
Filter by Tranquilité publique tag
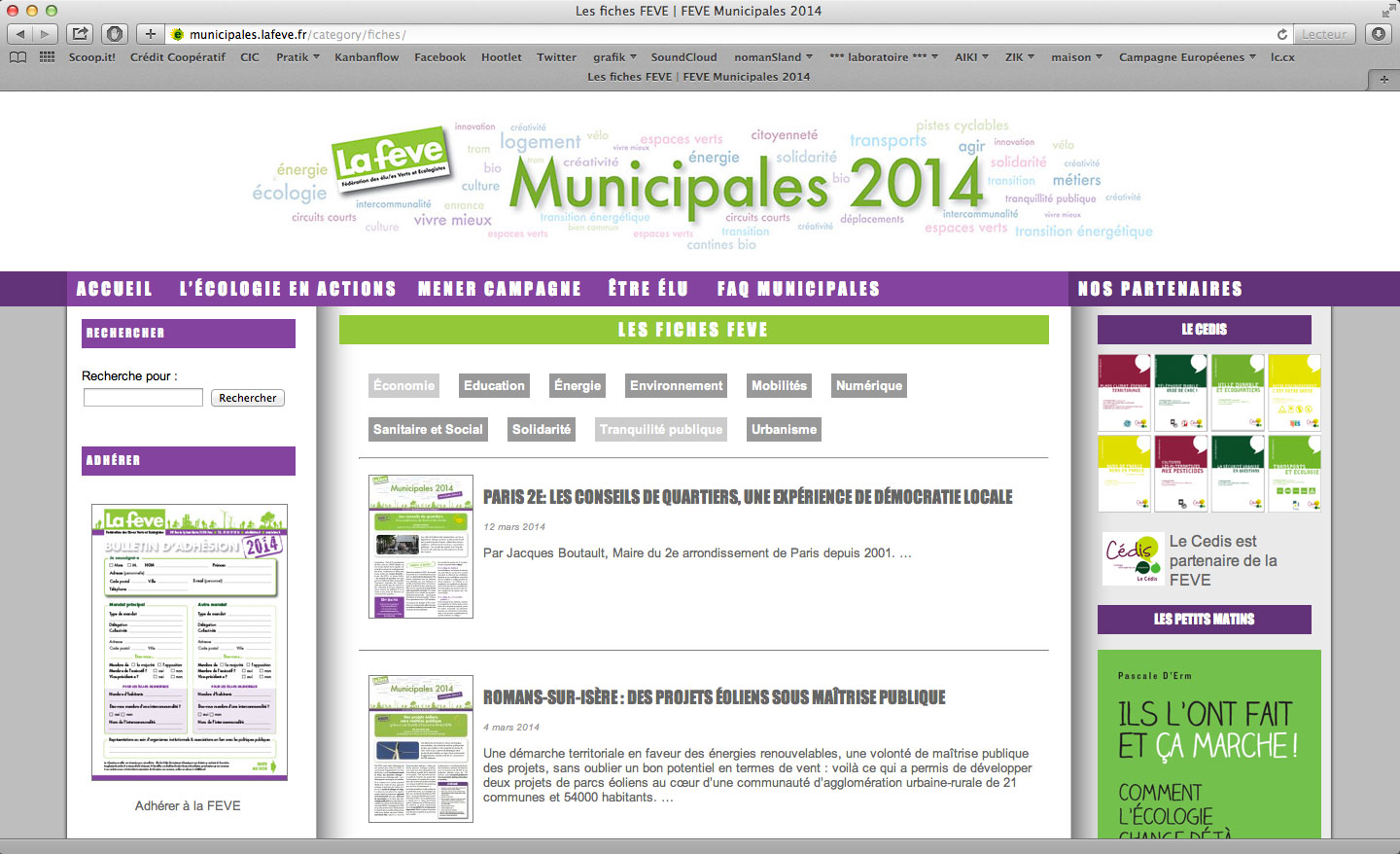(661, 430)
